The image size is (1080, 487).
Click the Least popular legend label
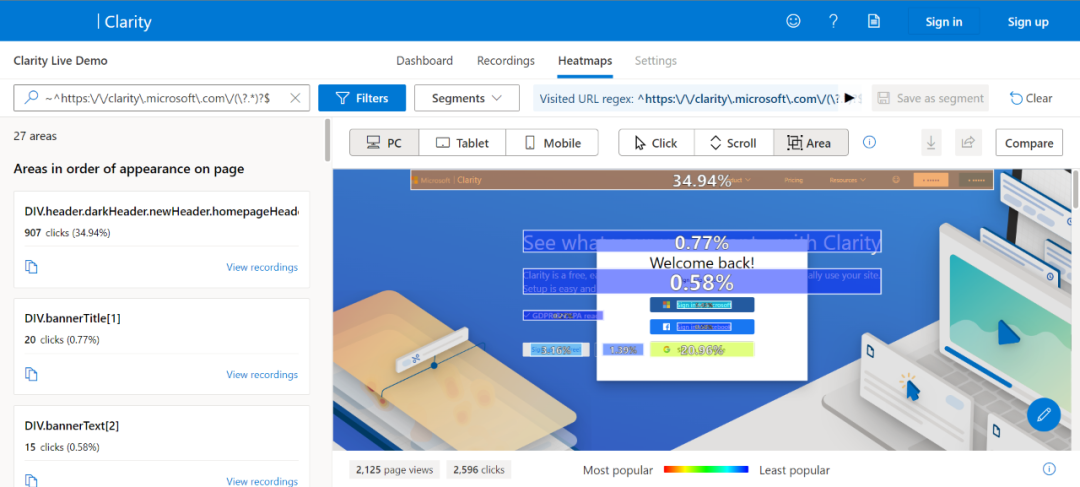(x=794, y=470)
